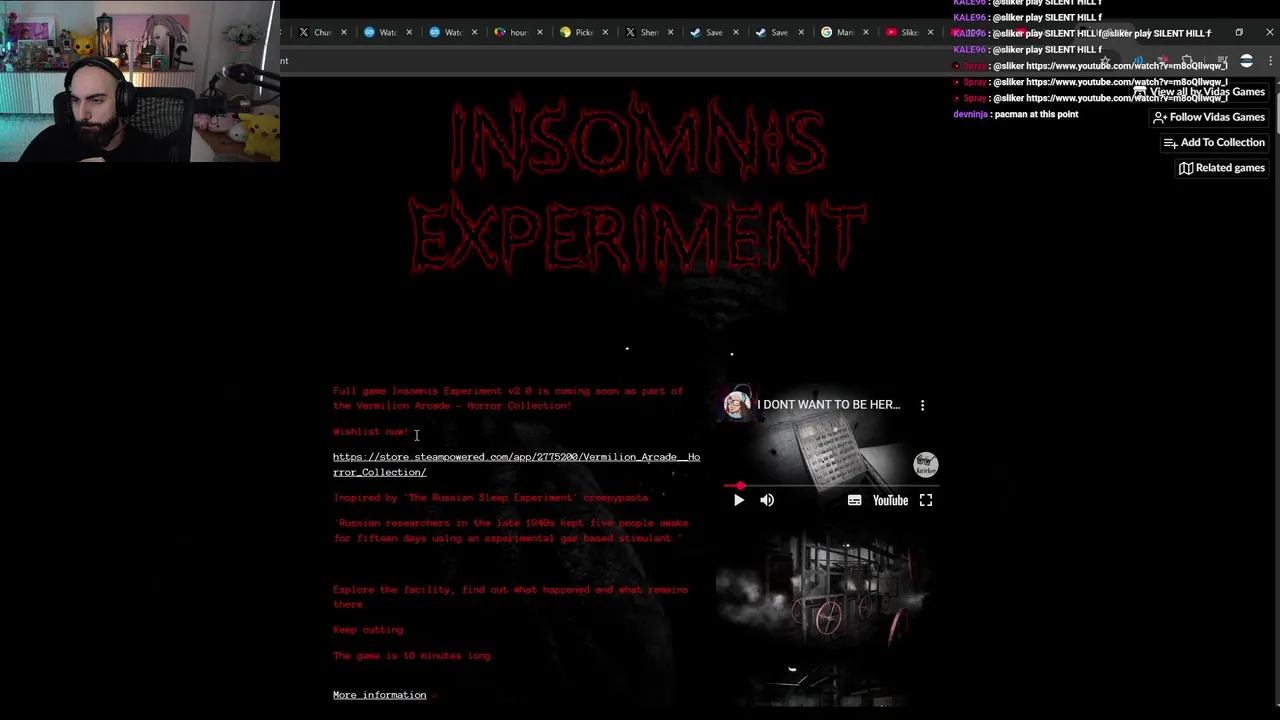The image size is (1280, 720).
Task: Close the X 'Shen' tab
Action: coord(670,32)
